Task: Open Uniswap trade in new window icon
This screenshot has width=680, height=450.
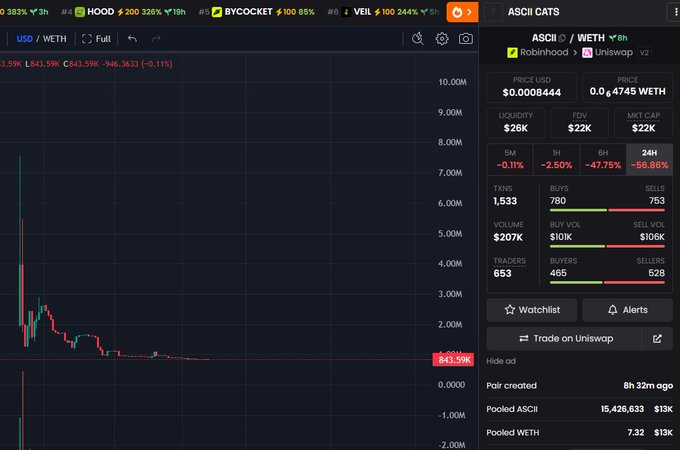Action: tap(657, 339)
